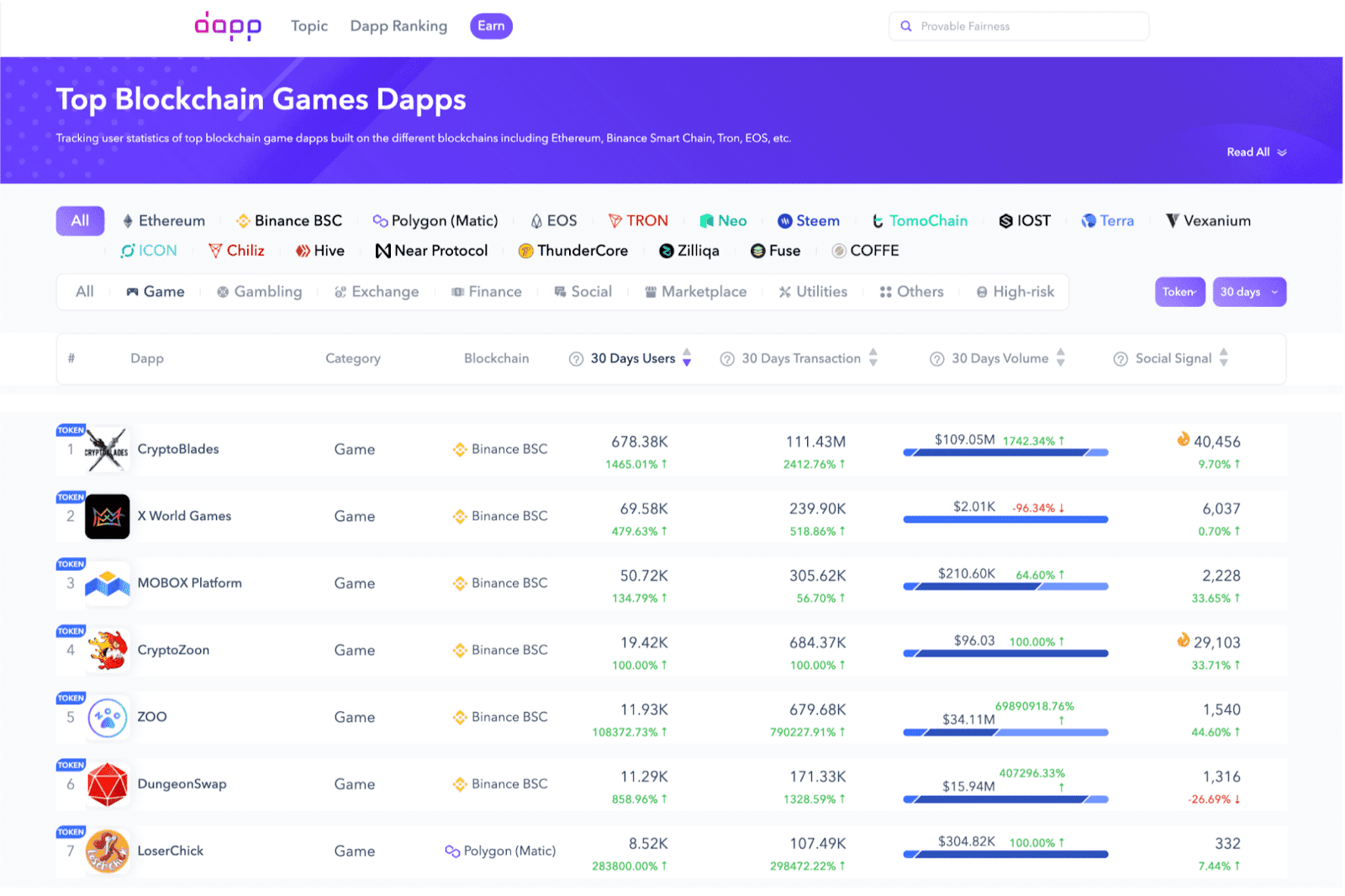The width and height of the screenshot is (1345, 896).
Task: Filter by Steem blockchain
Action: 809,221
